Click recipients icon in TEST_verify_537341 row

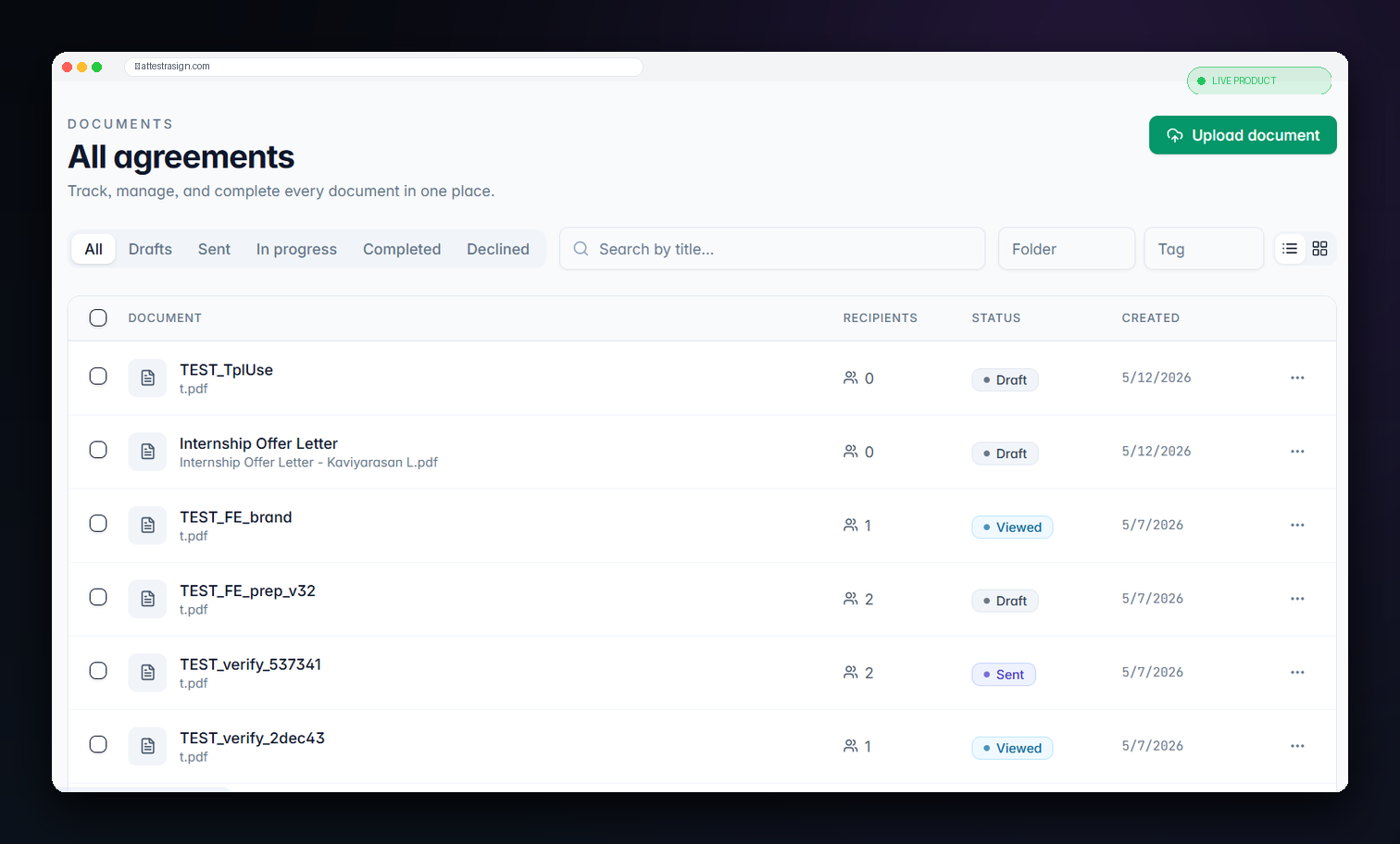[x=850, y=672]
